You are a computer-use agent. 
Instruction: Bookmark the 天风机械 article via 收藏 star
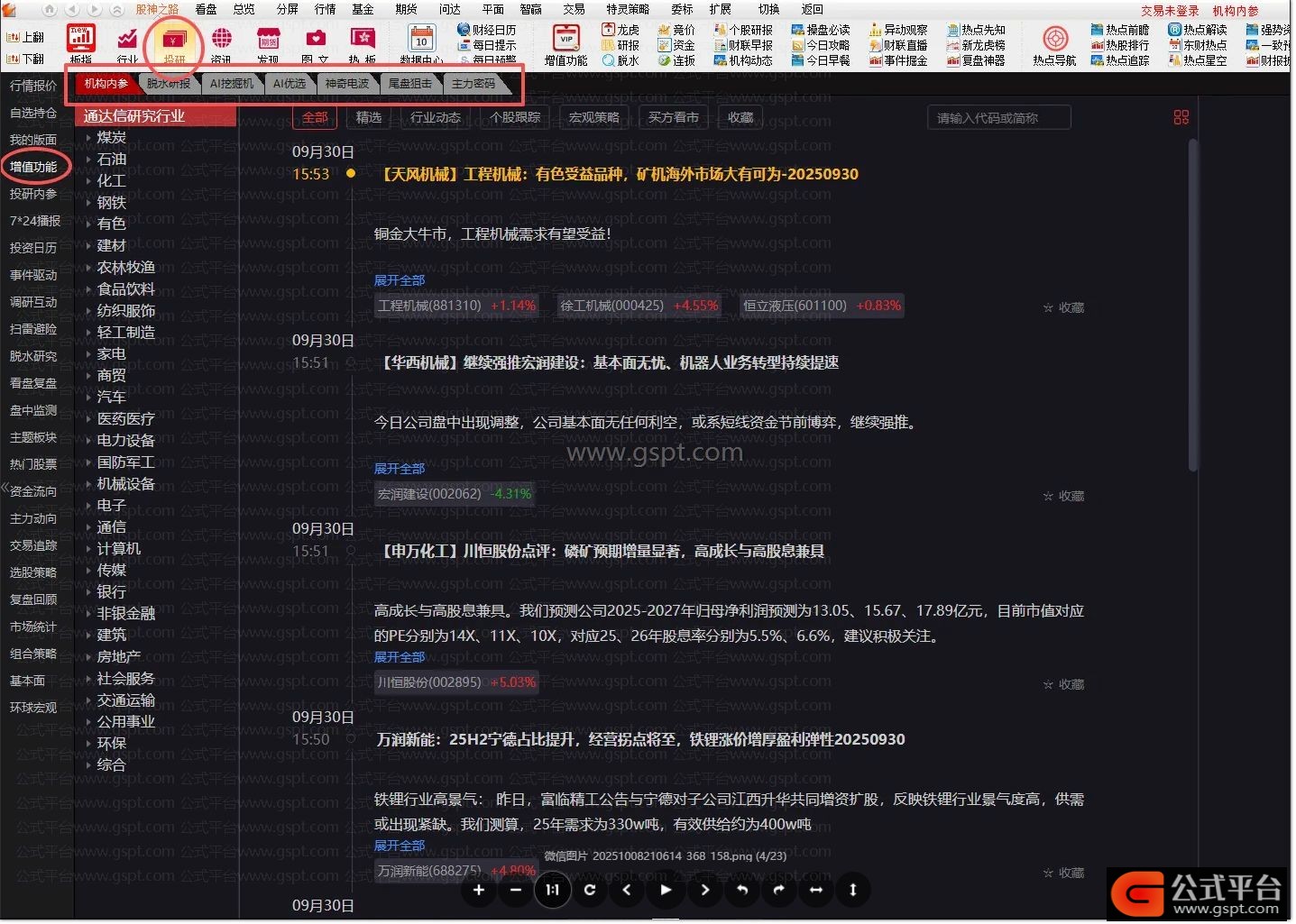[x=1063, y=308]
